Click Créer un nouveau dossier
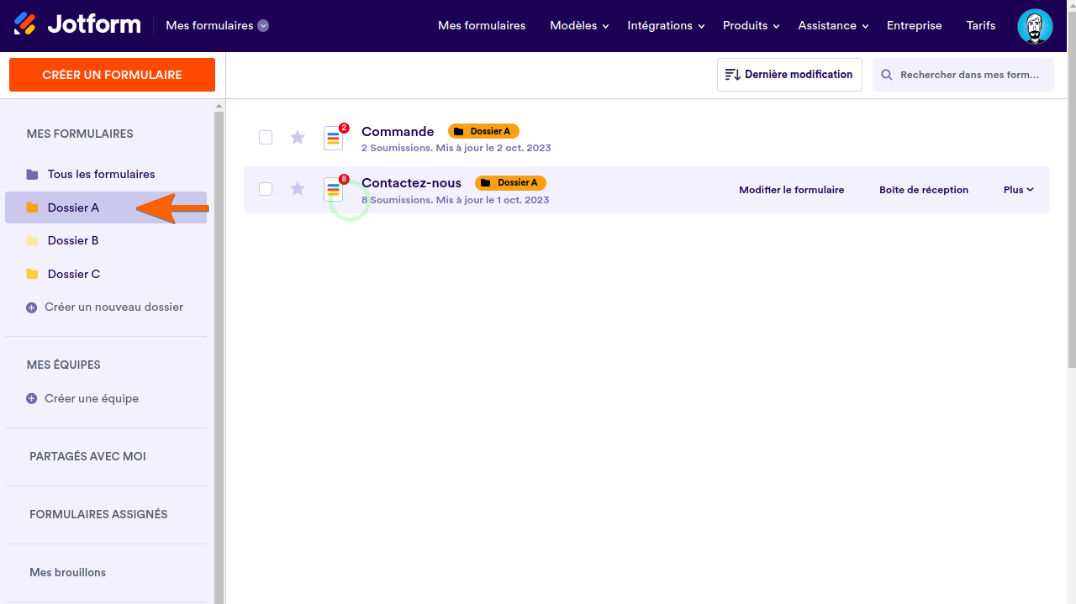 coord(114,307)
